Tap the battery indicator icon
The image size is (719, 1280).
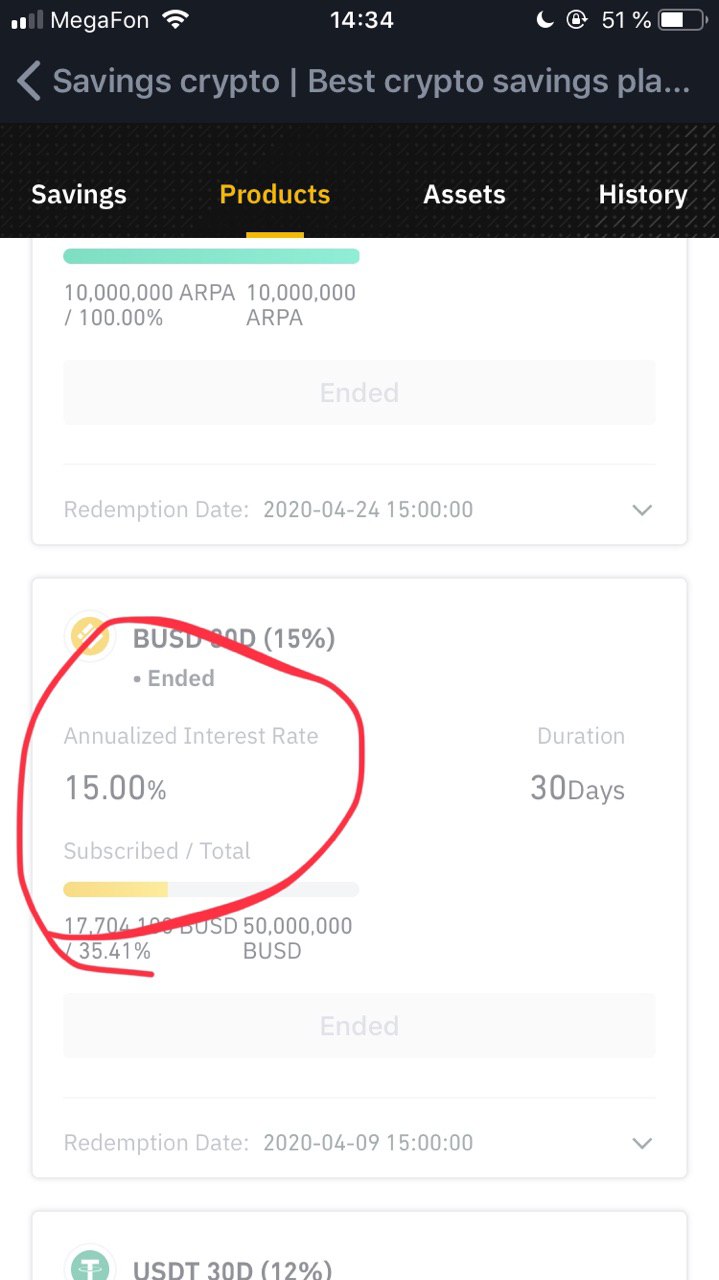point(683,20)
